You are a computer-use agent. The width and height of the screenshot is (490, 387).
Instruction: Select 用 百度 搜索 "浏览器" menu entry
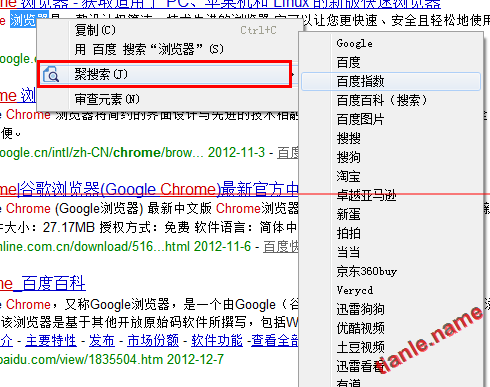click(166, 49)
